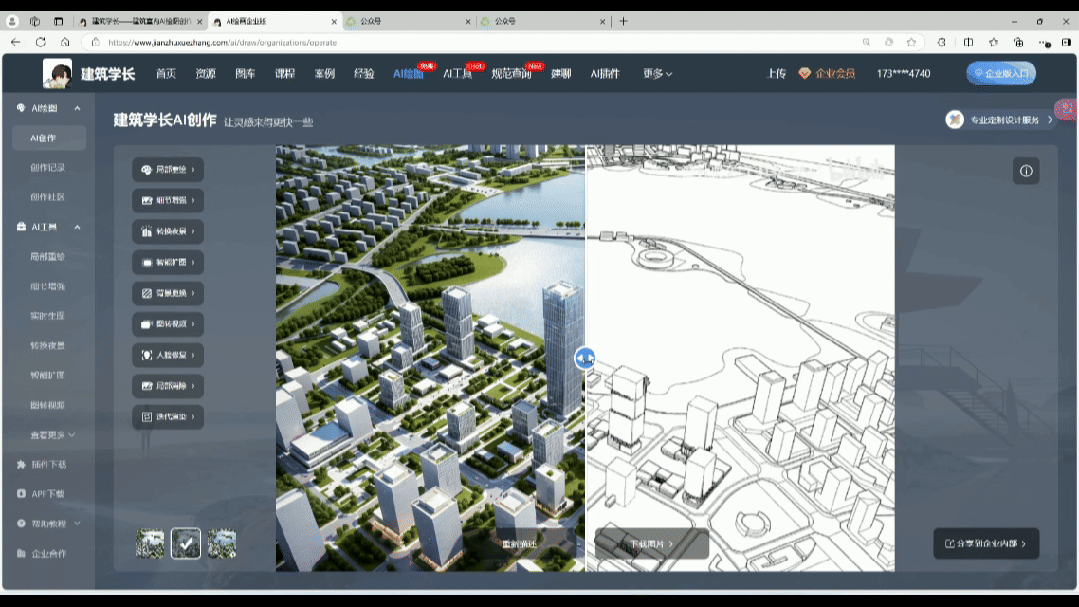Click the 企业合作 building icon in sidebar
The width and height of the screenshot is (1079, 607).
point(21,553)
